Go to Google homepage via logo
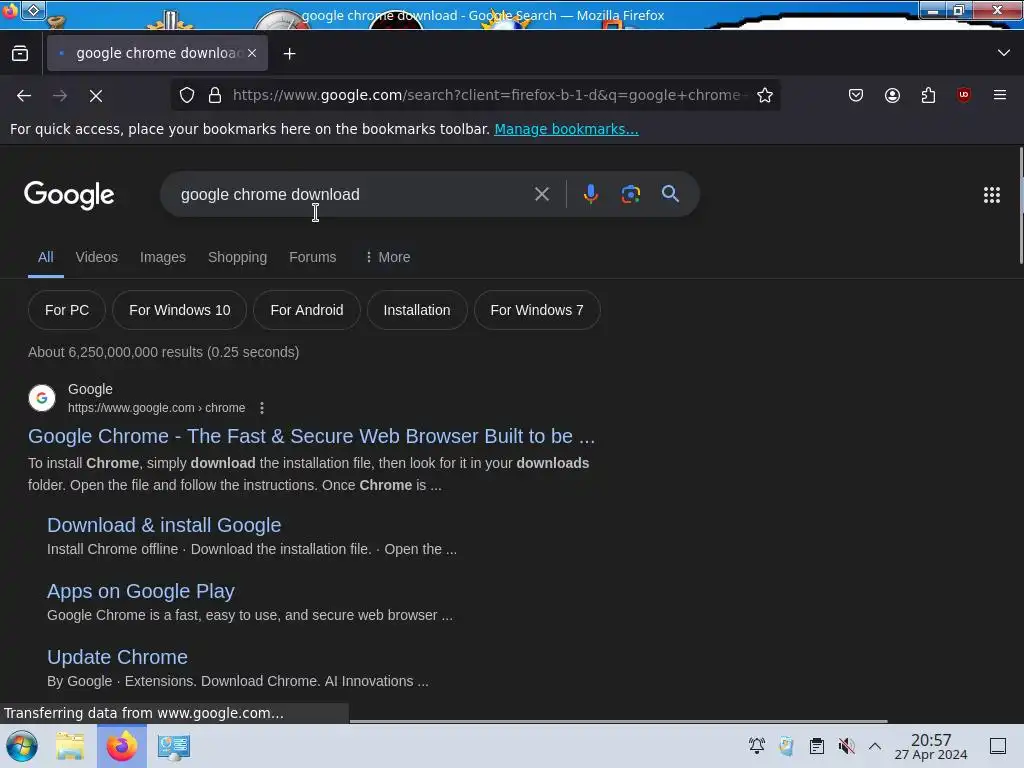 (69, 195)
